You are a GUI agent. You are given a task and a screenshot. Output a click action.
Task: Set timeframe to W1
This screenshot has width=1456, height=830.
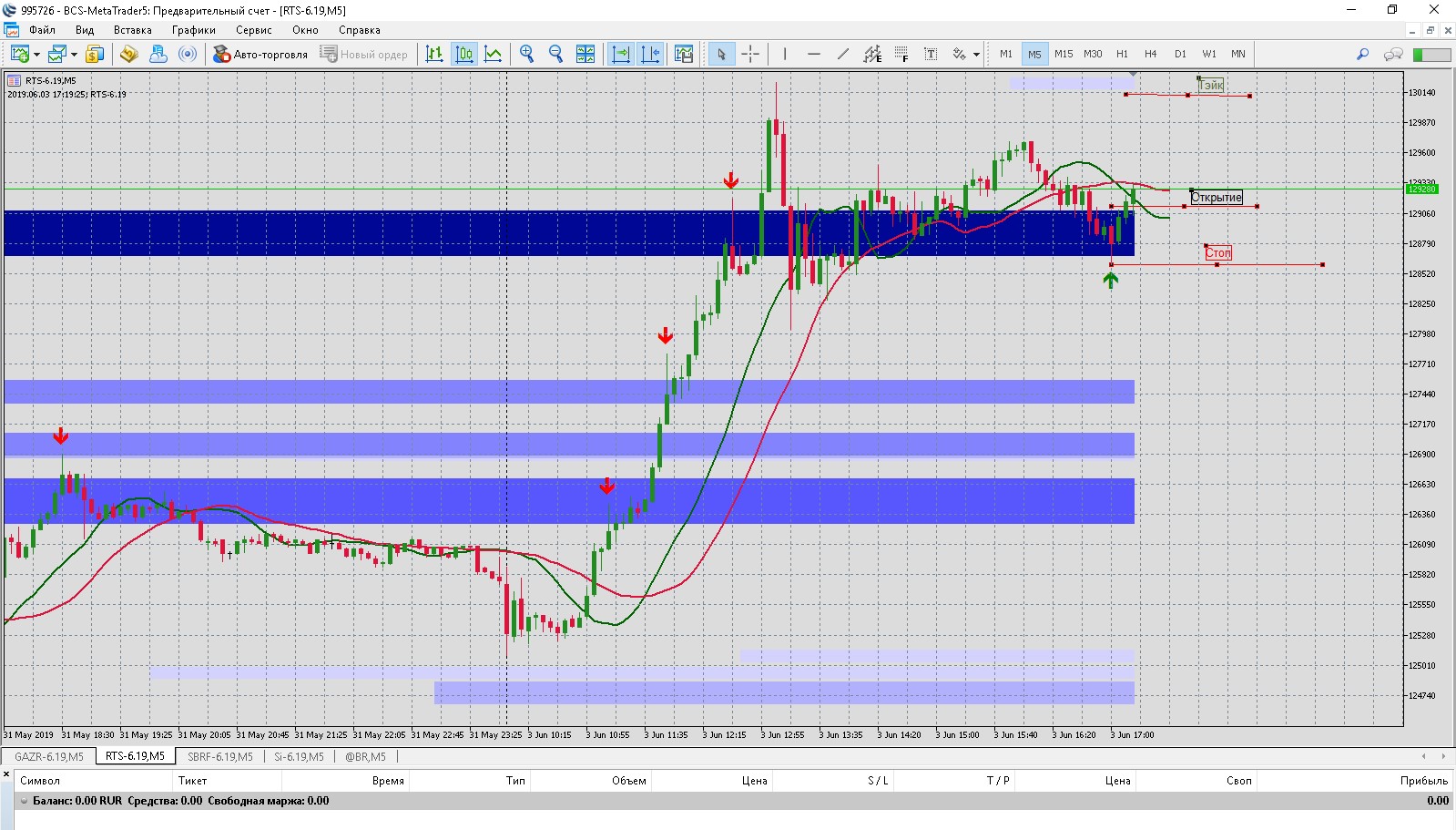tap(1209, 55)
